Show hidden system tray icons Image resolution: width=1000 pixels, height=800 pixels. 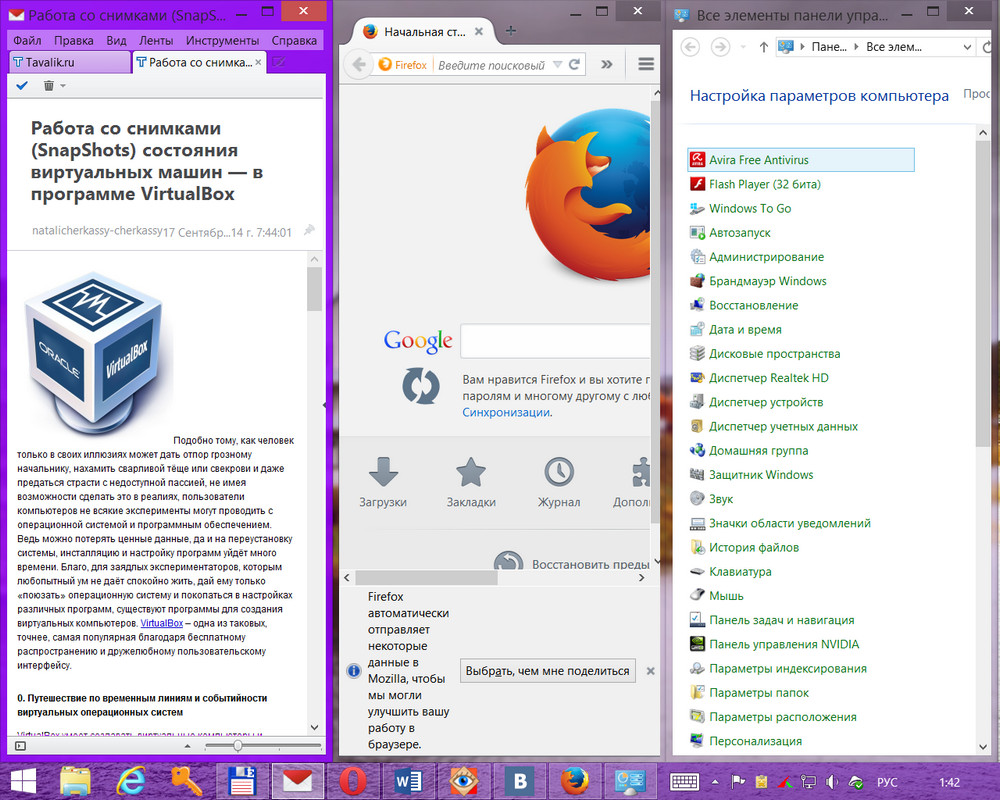pyautogui.click(x=715, y=782)
